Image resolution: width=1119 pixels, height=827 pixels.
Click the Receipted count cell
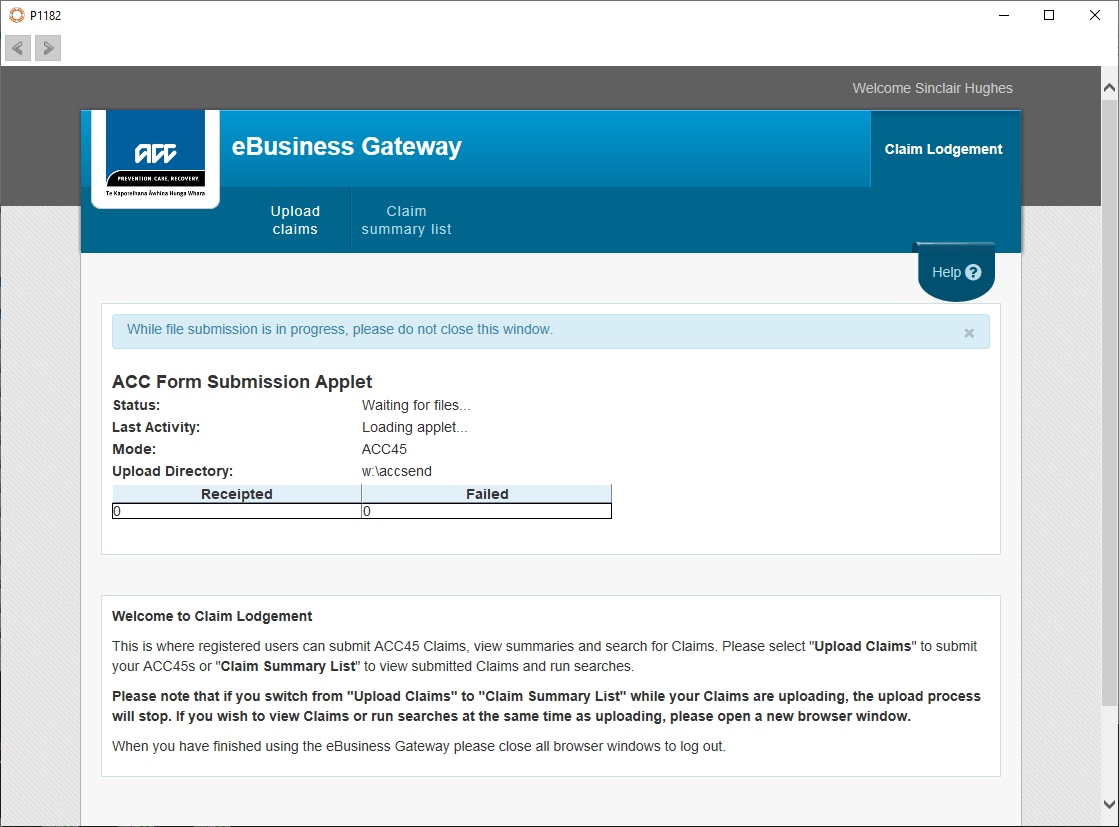[237, 511]
